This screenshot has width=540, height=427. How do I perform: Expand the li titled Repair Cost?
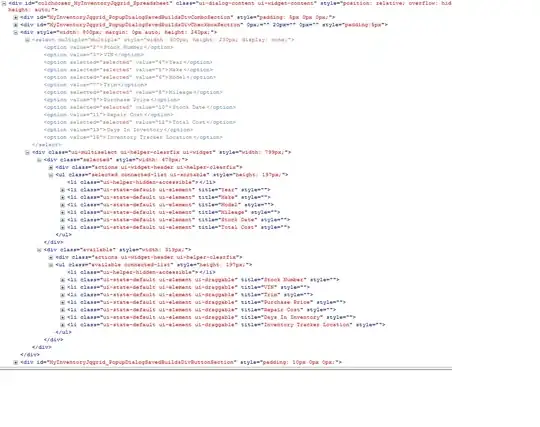62,310
